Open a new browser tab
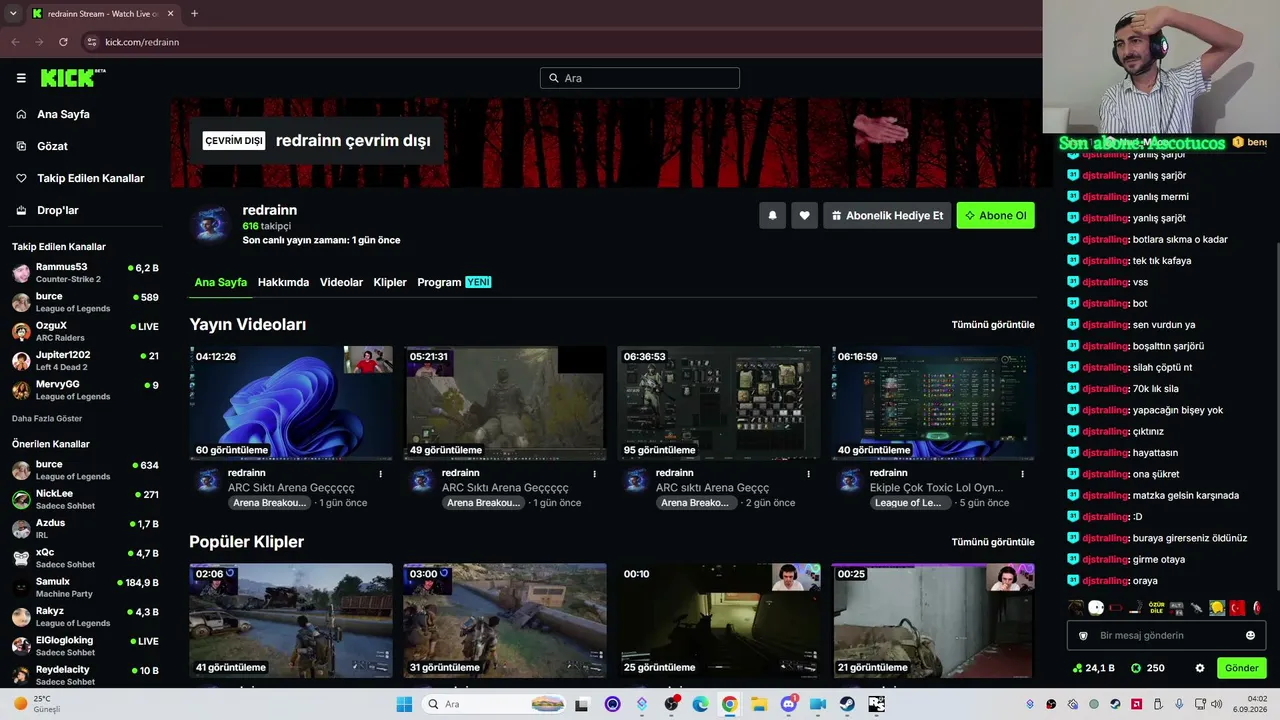Viewport: 1280px width, 720px height. pyautogui.click(x=194, y=14)
